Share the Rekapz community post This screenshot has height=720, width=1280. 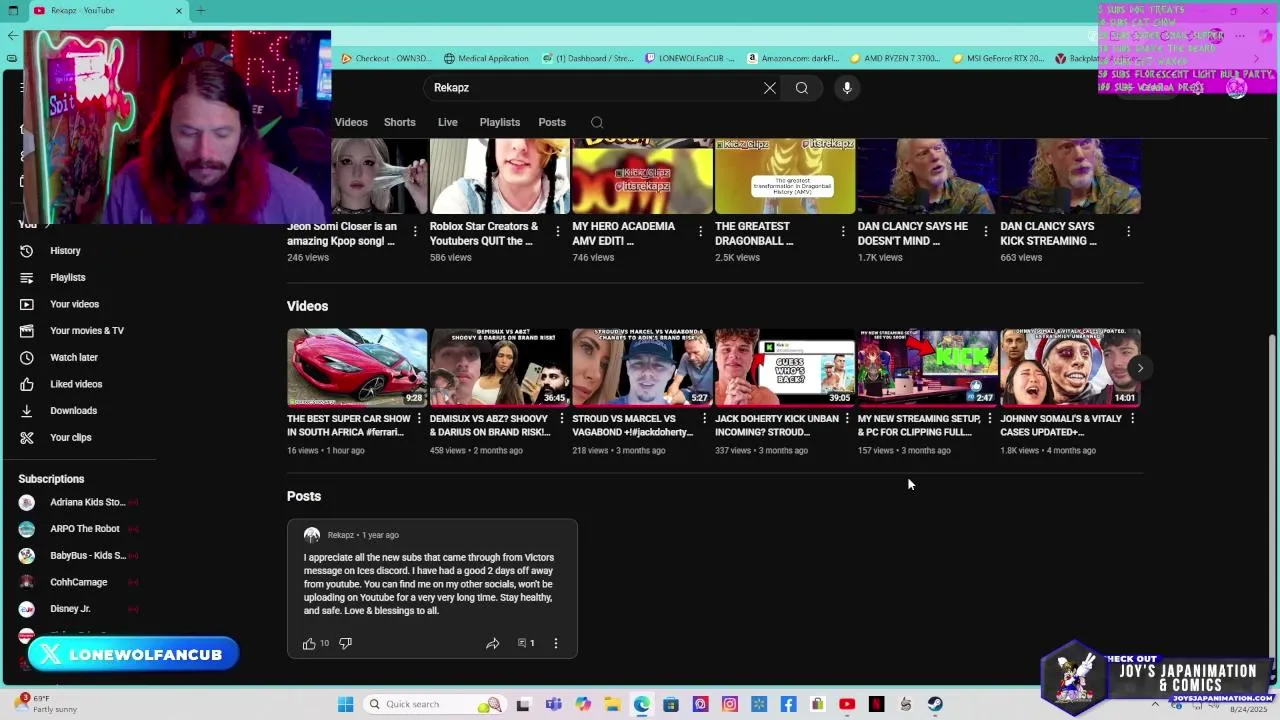tap(493, 643)
